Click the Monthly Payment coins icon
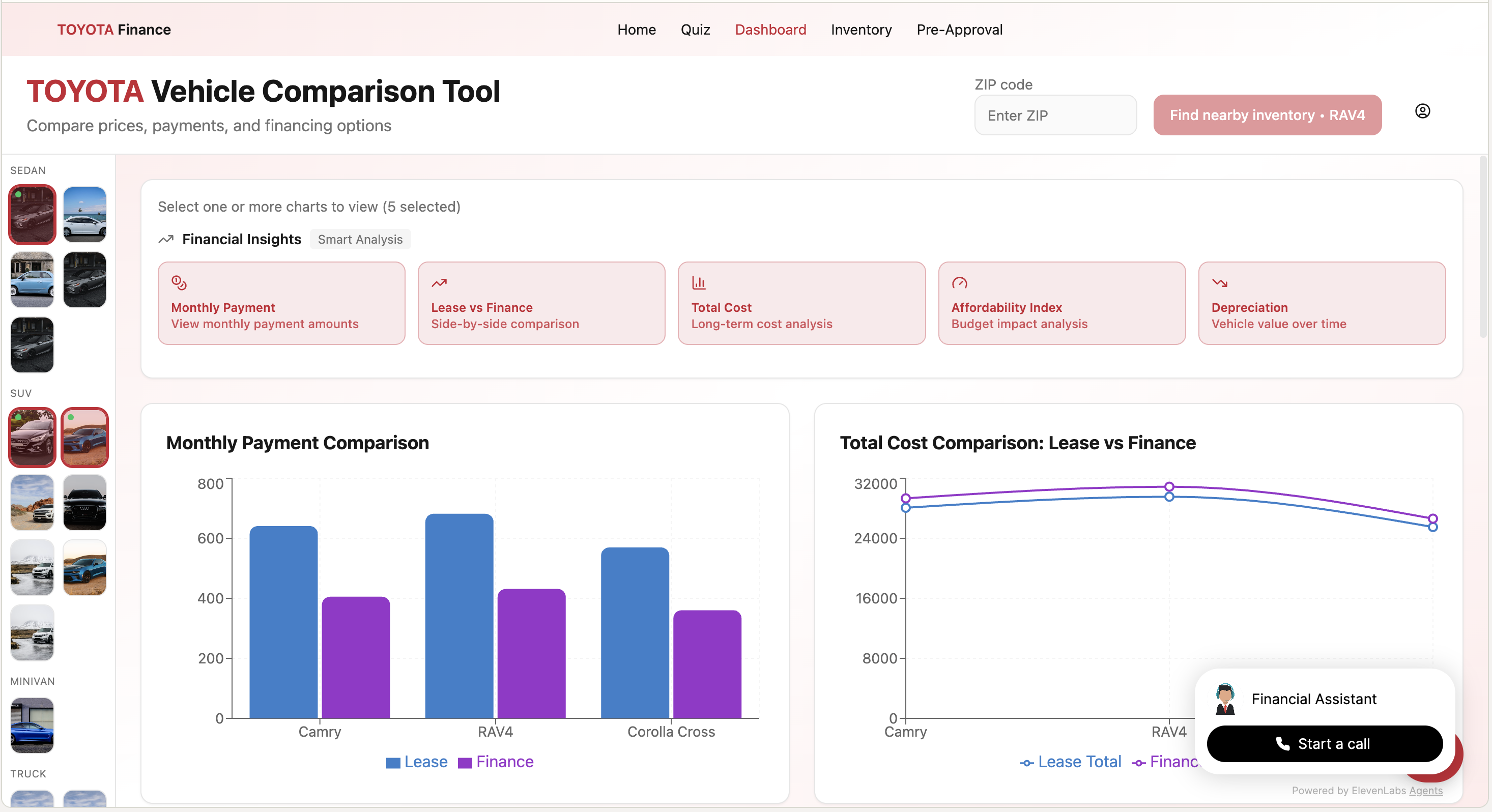This screenshot has width=1492, height=812. (x=179, y=283)
